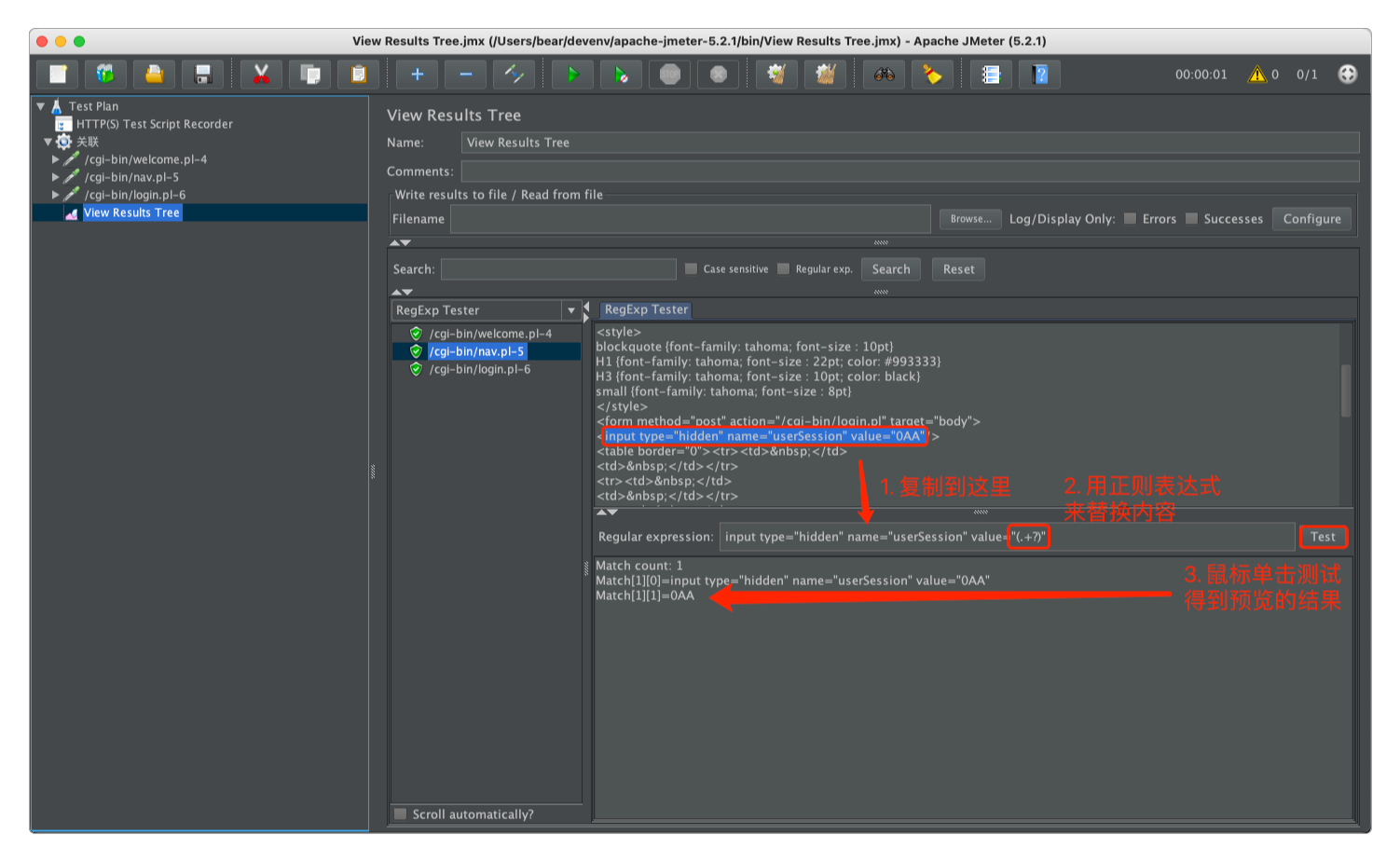Select the 关联 thread group gear node
This screenshot has height=862, width=1400.
[63, 142]
